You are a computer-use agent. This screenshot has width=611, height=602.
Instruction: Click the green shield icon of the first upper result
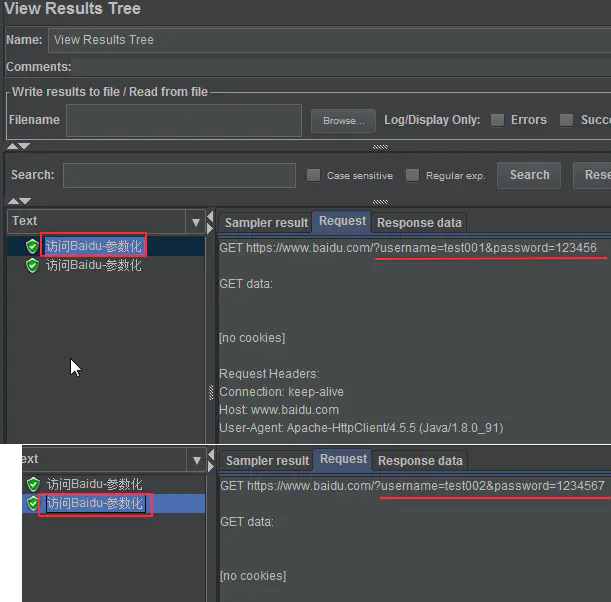(x=32, y=246)
